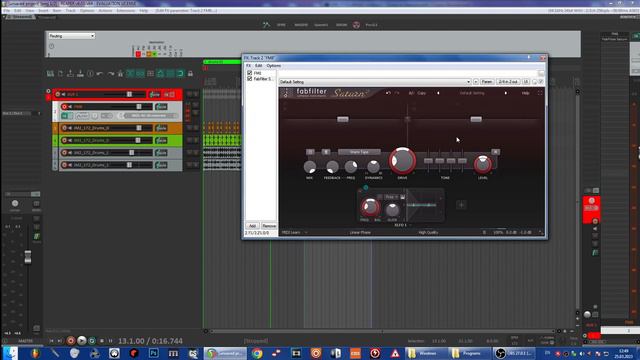Remove the Saturn band with X button
This screenshot has width=640, height=360.
coord(496,152)
